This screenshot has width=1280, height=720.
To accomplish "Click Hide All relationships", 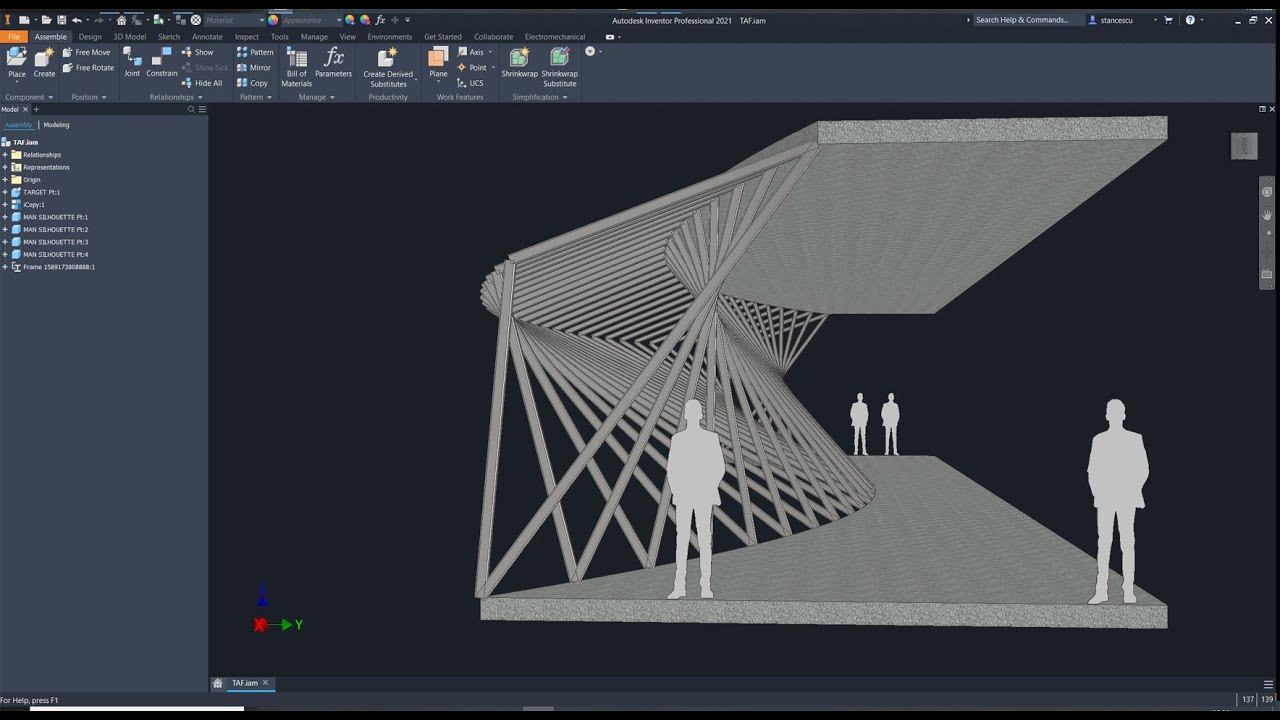I will [202, 83].
